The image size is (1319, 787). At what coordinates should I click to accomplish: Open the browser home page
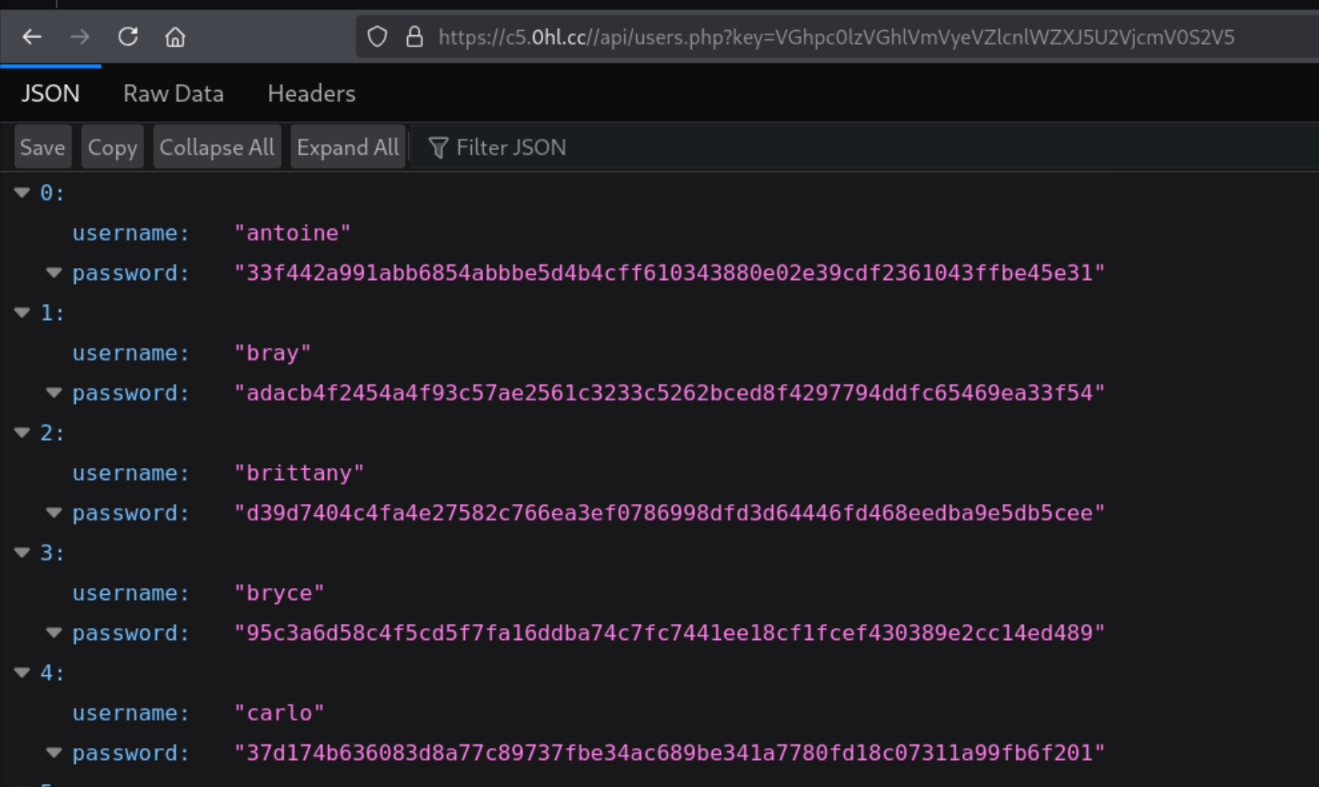click(175, 37)
